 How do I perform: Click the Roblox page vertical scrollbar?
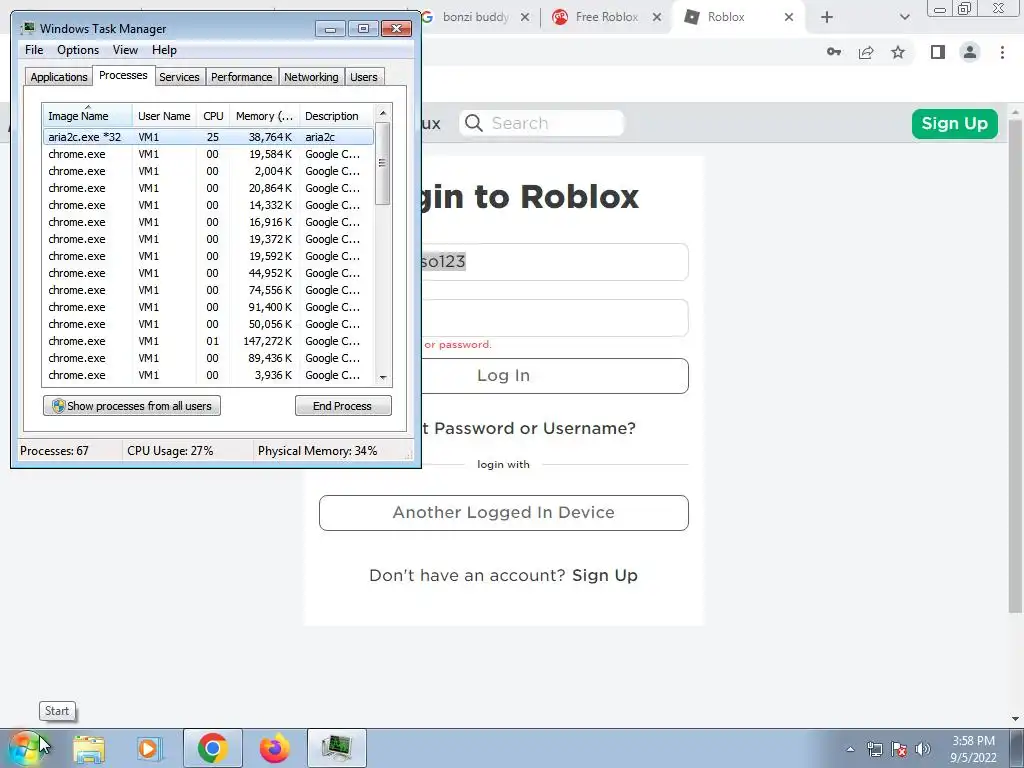click(x=1015, y=366)
